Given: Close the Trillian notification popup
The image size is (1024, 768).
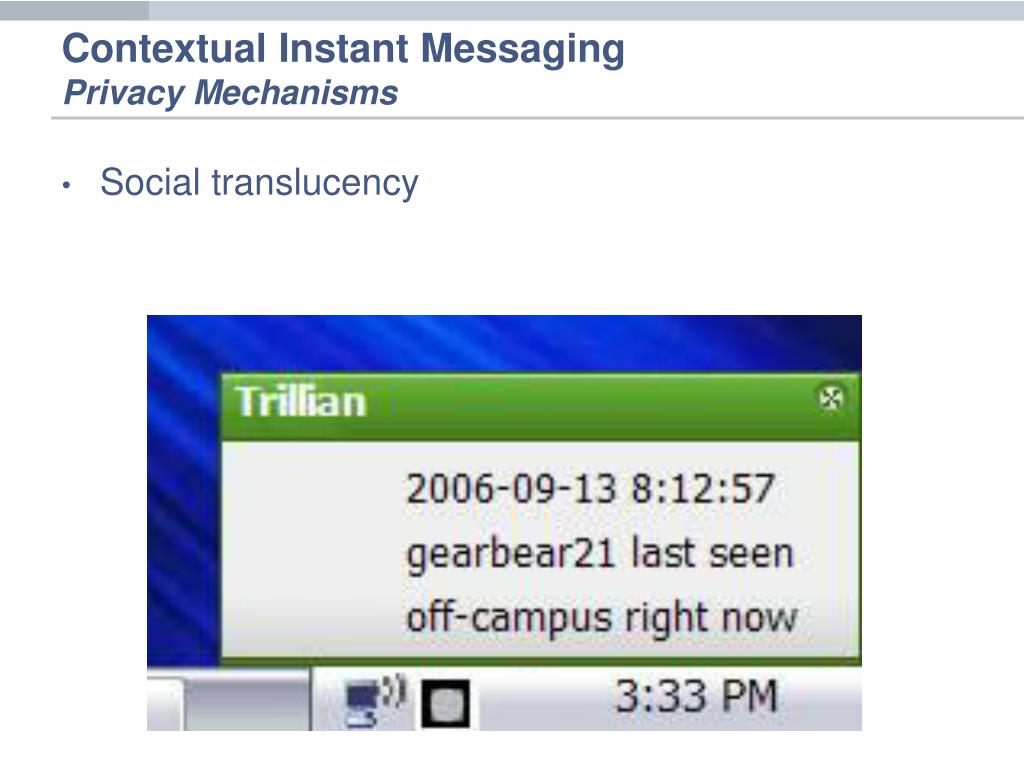Looking at the screenshot, I should point(831,398).
